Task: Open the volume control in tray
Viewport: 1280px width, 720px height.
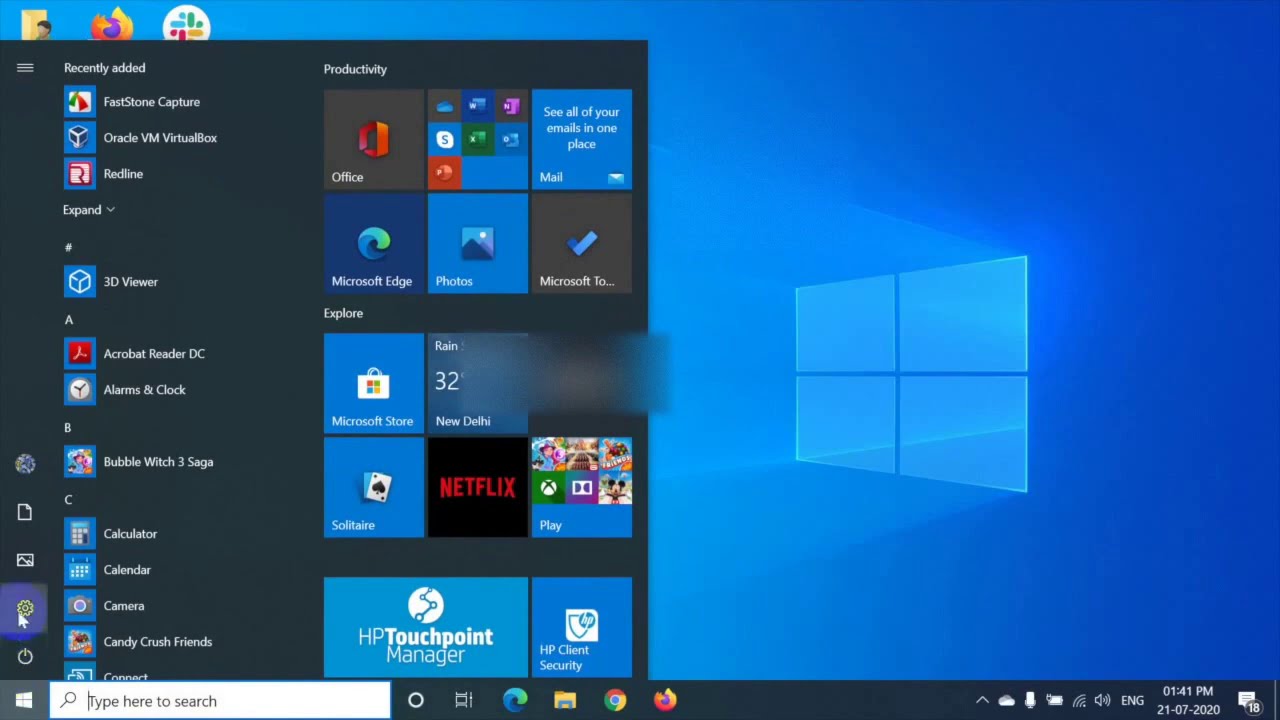Action: (1102, 701)
